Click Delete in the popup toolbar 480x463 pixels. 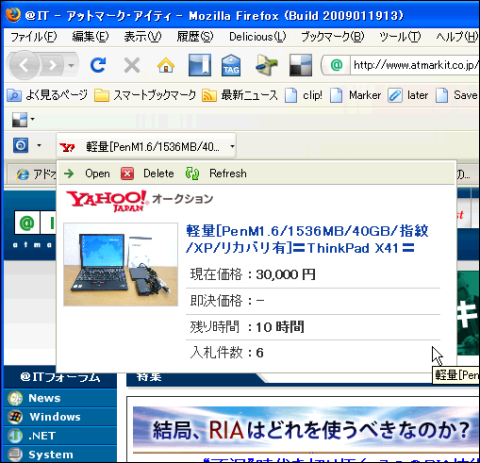click(158, 173)
